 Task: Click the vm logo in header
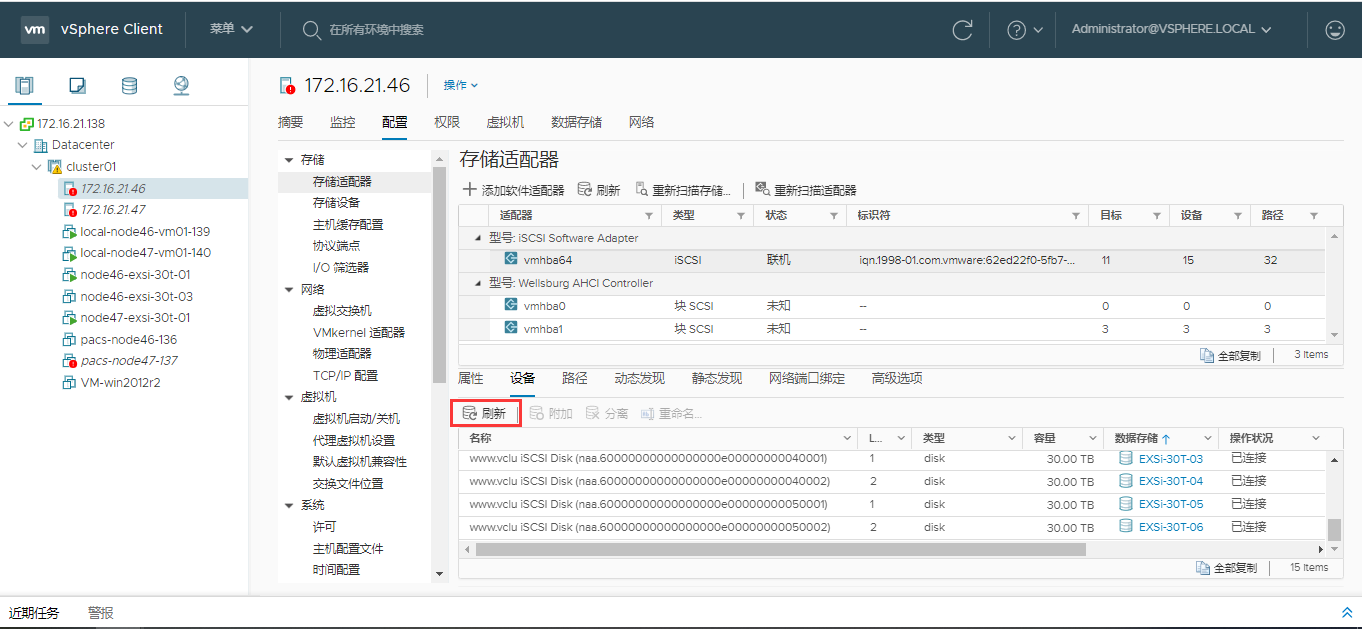35,29
